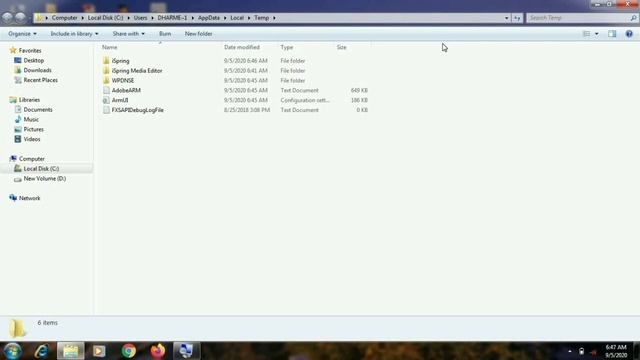This screenshot has height=360, width=640.
Task: Launch Firefox from the taskbar
Action: tap(158, 351)
